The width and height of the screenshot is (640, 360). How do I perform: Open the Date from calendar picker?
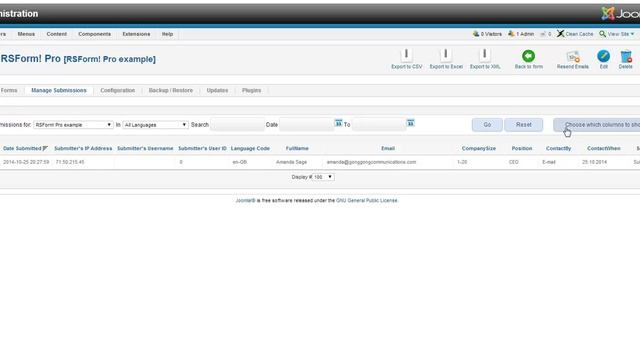338,123
